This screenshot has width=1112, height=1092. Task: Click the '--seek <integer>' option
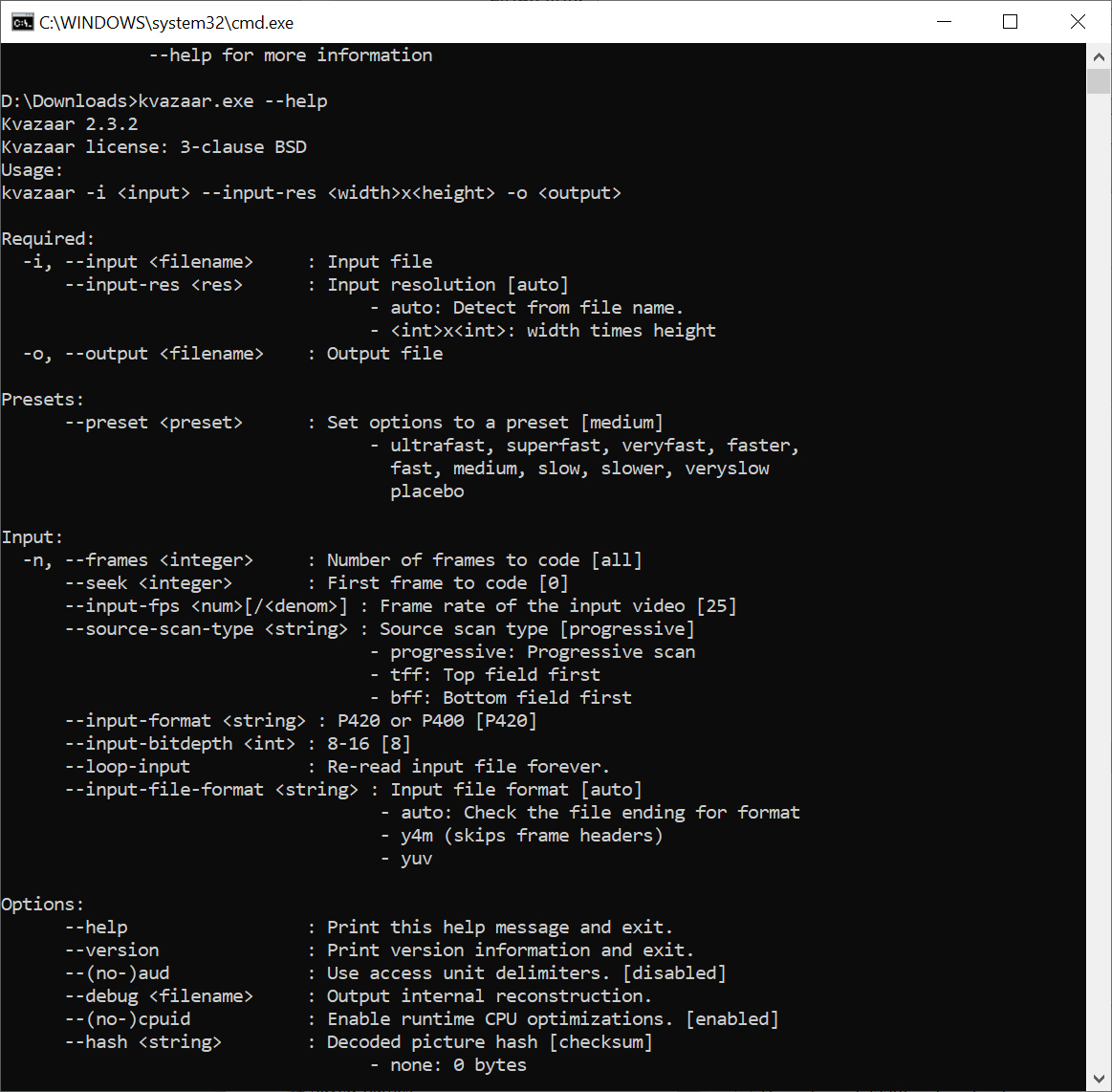pos(148,583)
